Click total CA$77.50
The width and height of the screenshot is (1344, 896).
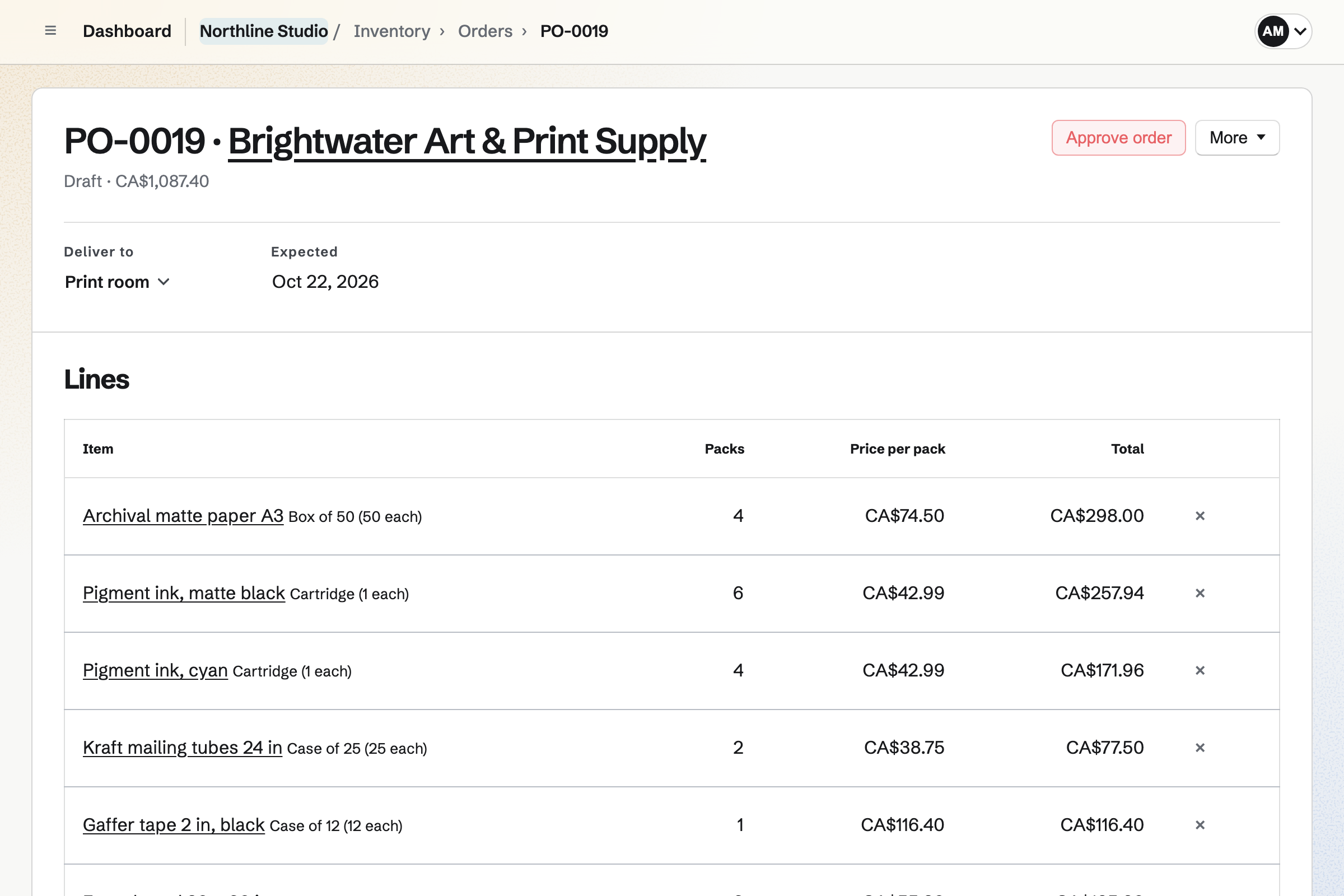pyautogui.click(x=1104, y=748)
